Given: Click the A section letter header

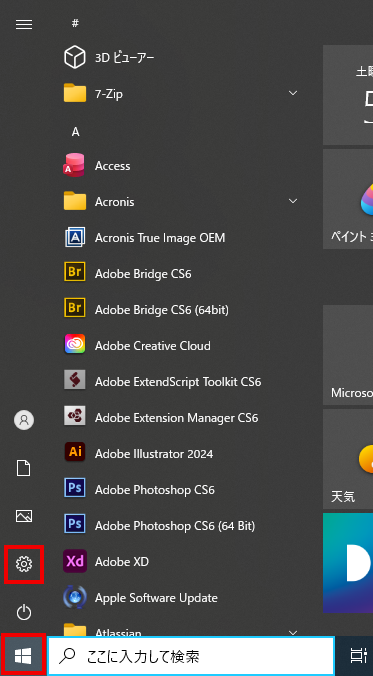Looking at the screenshot, I should tap(75, 132).
